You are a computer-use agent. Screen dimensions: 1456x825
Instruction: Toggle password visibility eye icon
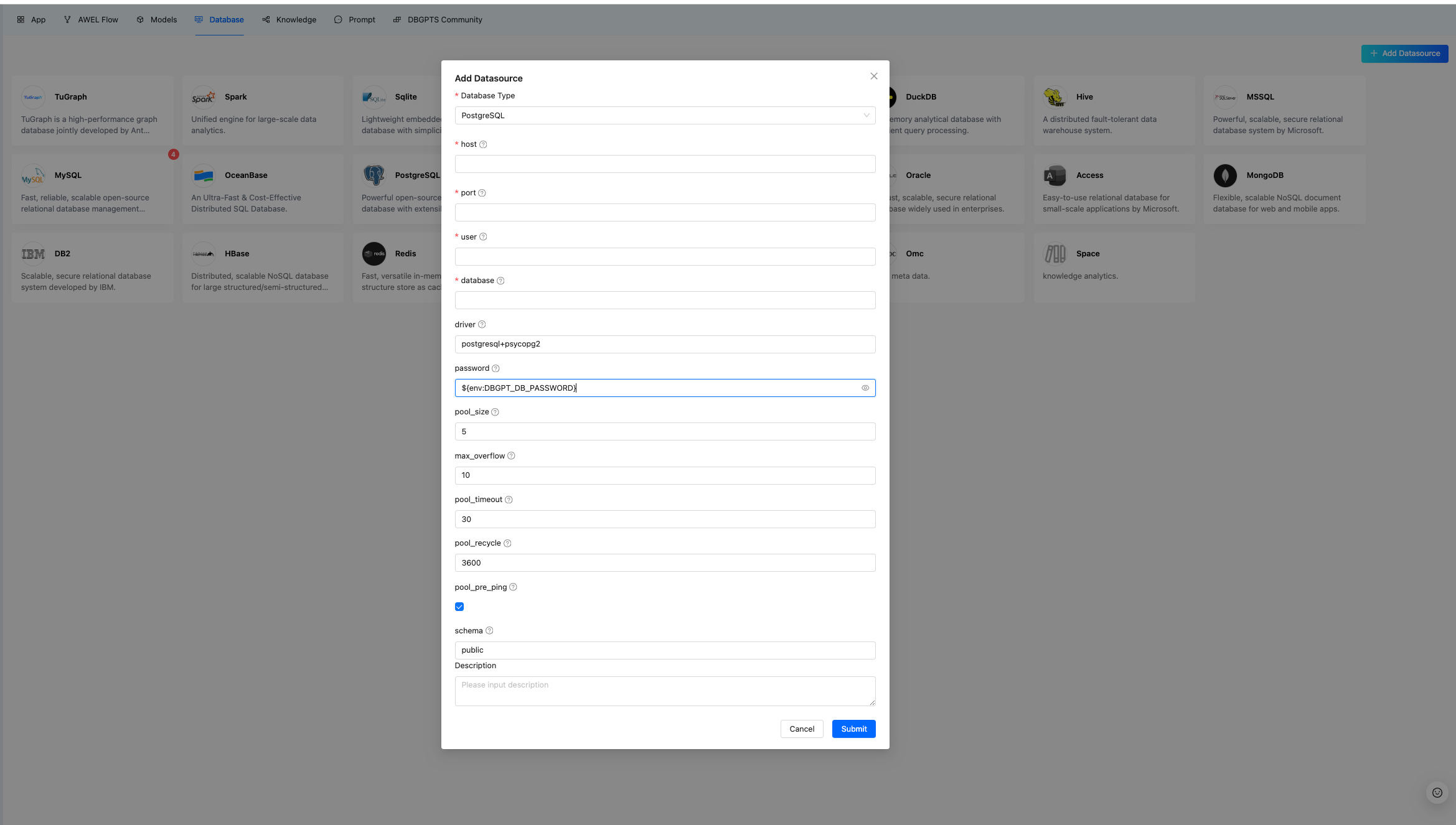[865, 388]
